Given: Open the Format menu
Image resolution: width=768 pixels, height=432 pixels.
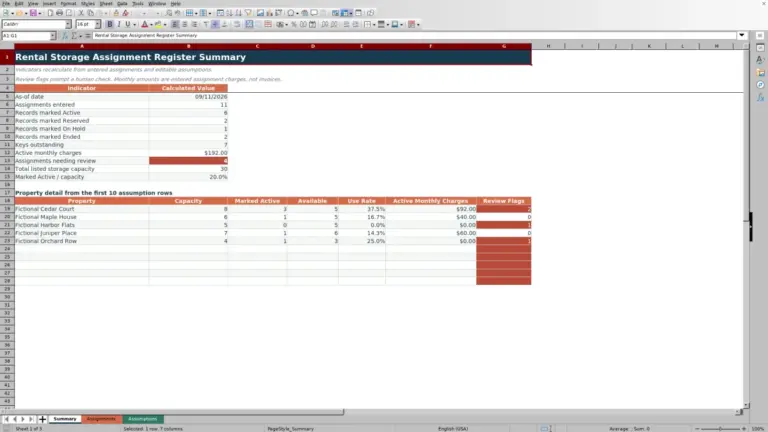Looking at the screenshot, I should 68,3.
